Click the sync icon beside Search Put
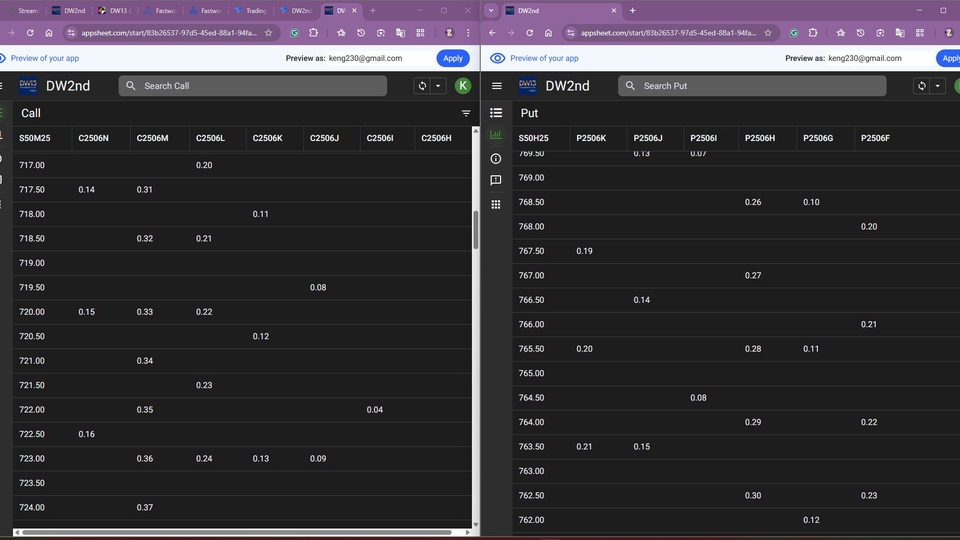This screenshot has height=540, width=960. pos(922,86)
